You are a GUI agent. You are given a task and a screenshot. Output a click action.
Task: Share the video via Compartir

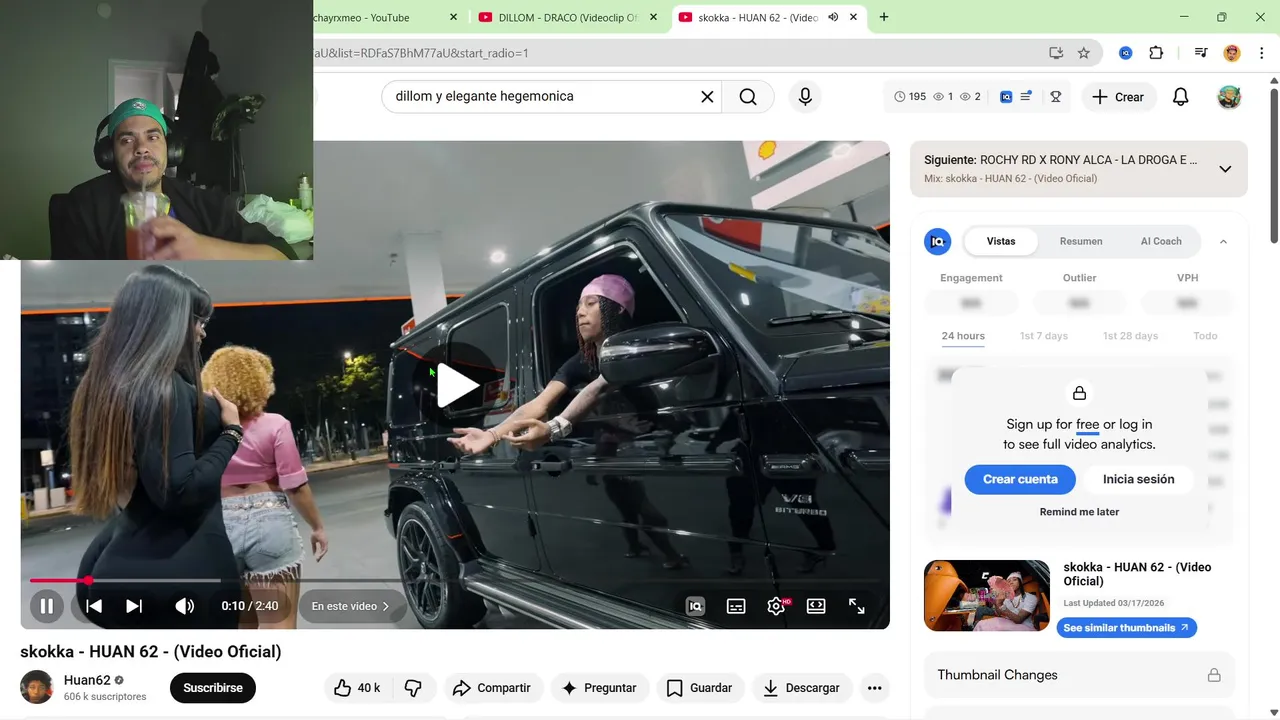(x=492, y=688)
